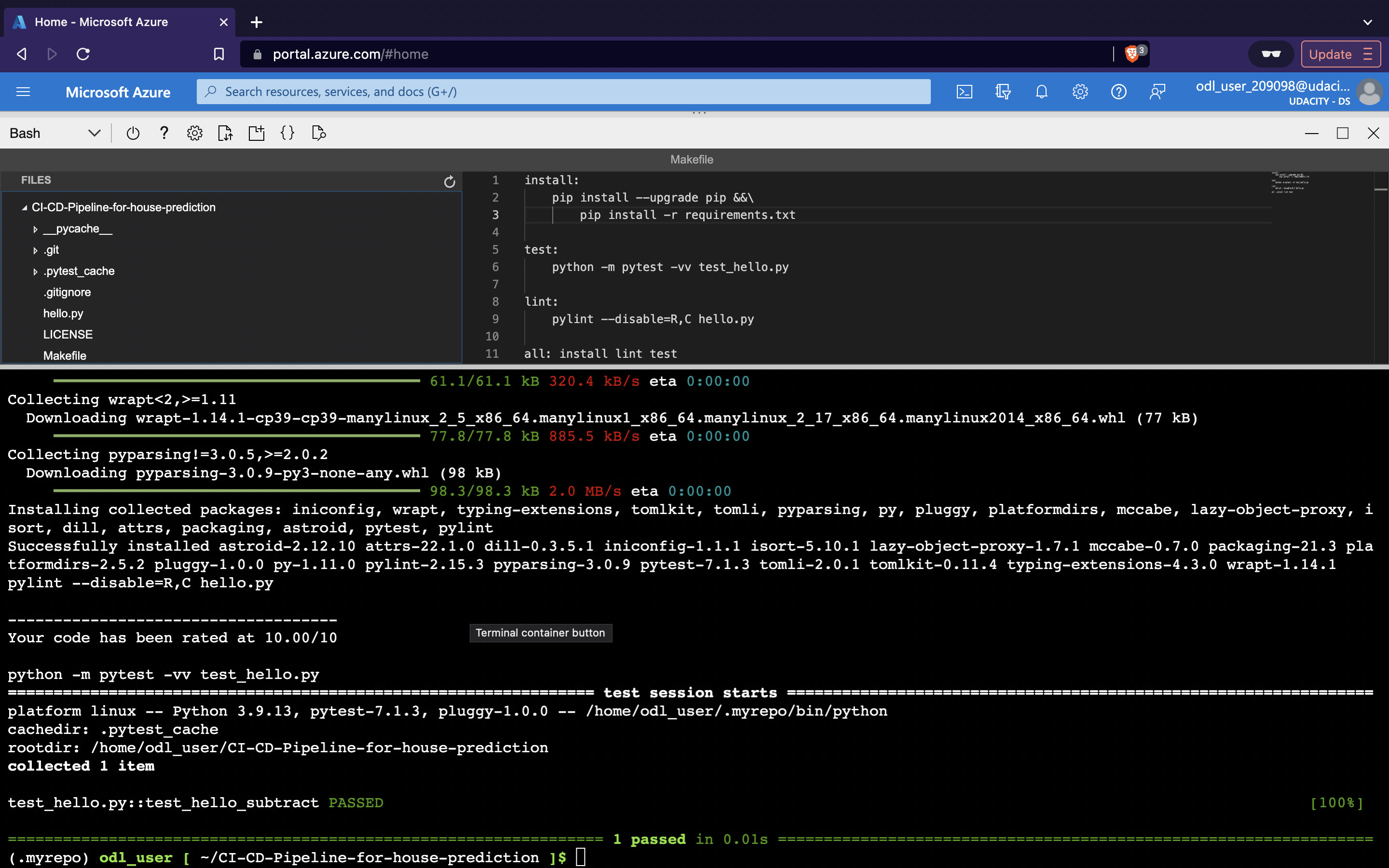
Task: Open Azure notifications bell
Action: tap(1041, 92)
